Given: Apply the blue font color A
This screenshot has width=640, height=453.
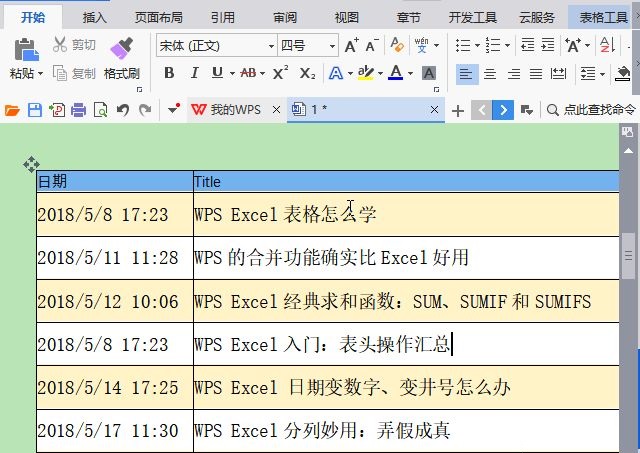Looking at the screenshot, I should pos(396,73).
